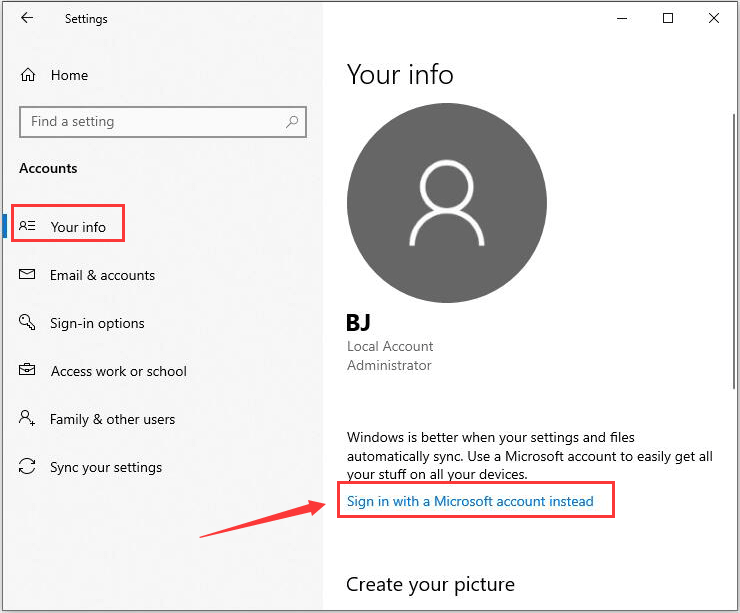Click the Your info page heading

400,75
